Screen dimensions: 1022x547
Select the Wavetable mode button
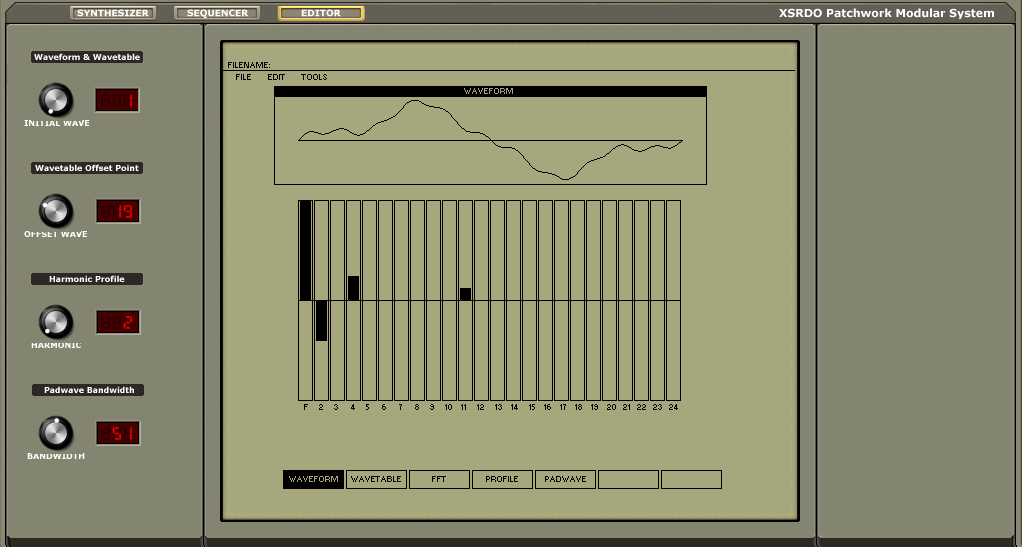[376, 480]
